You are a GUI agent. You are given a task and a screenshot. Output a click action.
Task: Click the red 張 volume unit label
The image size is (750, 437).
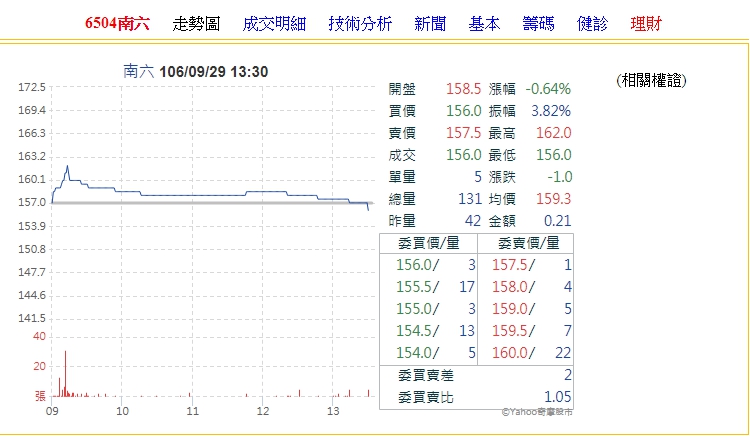40,396
